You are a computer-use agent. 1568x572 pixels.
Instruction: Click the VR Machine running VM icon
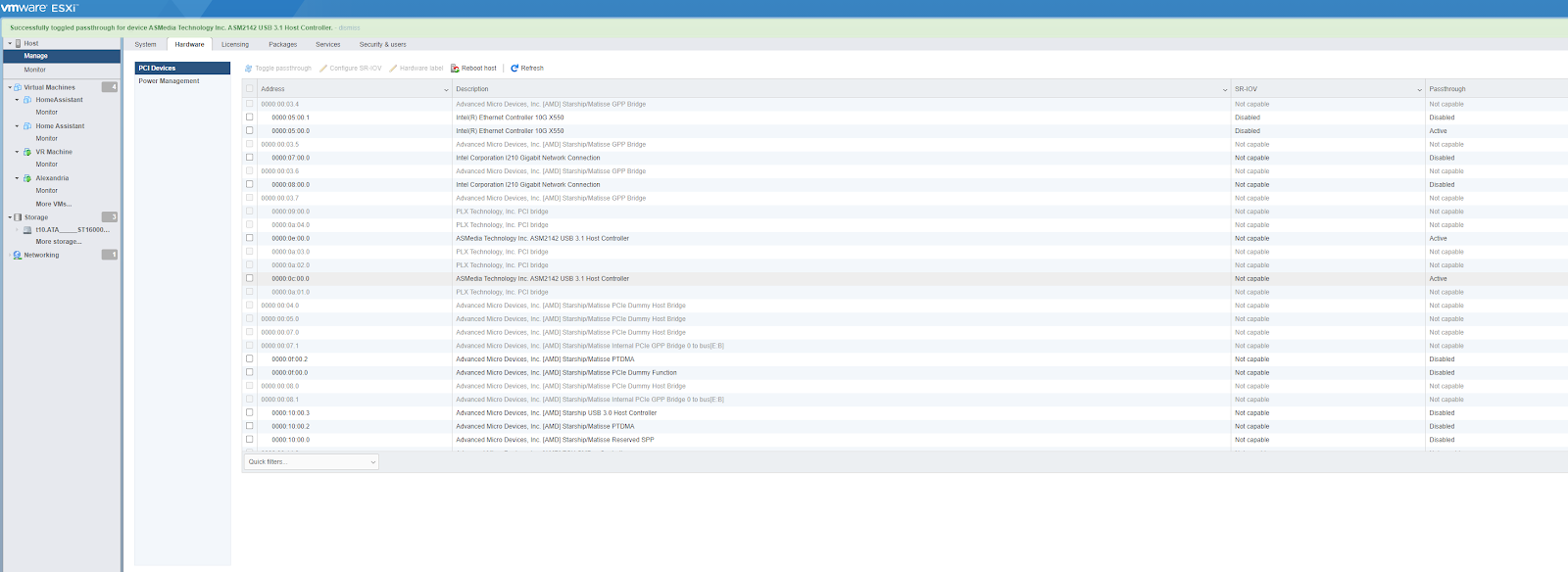(x=27, y=152)
